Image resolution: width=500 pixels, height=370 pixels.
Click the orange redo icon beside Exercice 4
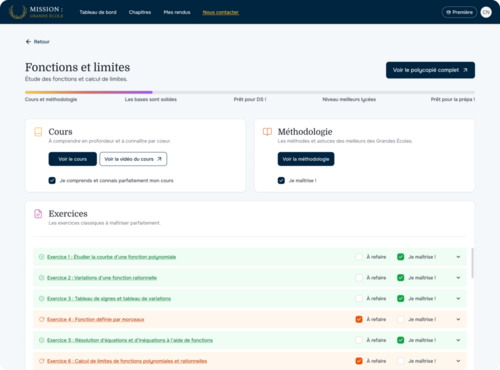pos(42,319)
